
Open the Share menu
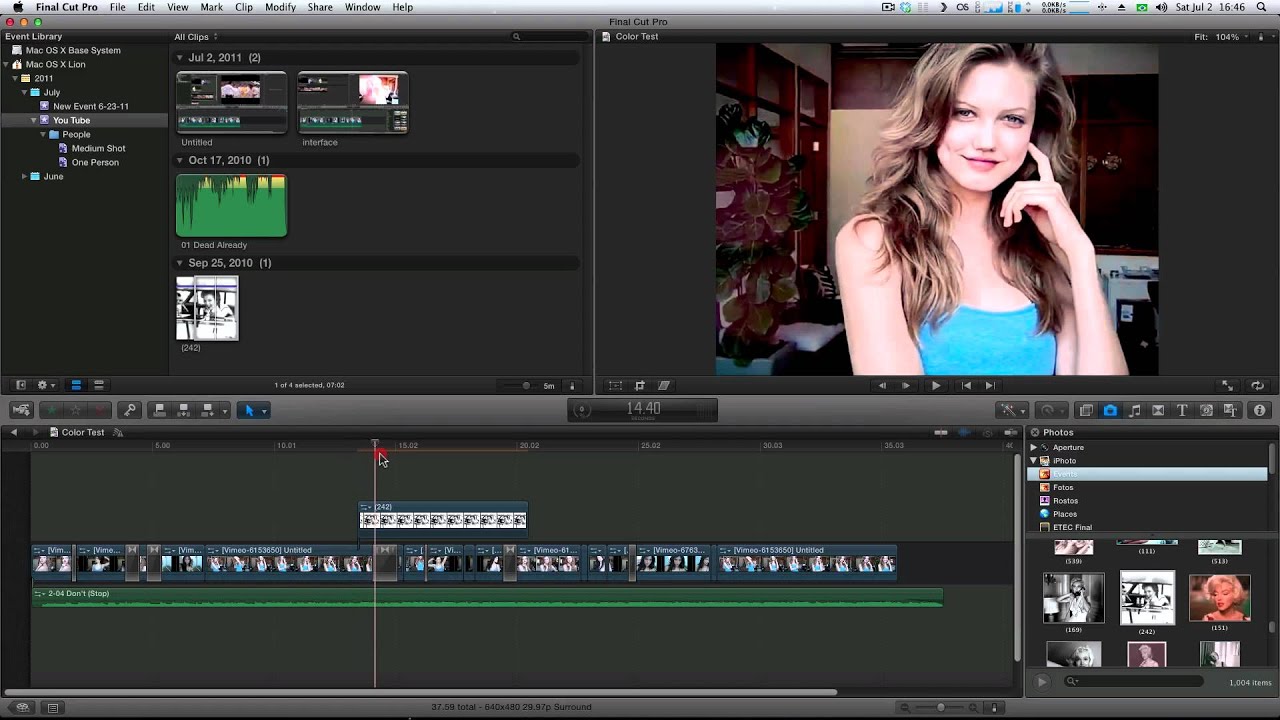click(320, 7)
